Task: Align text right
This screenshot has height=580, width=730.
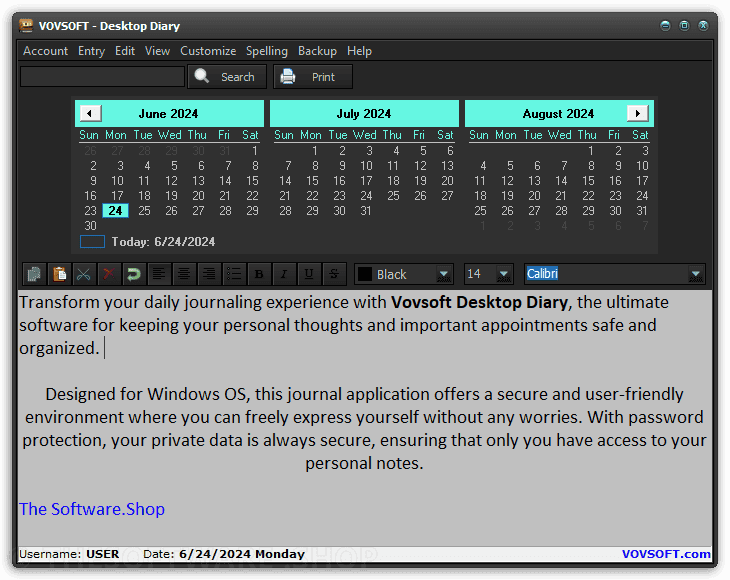Action: pyautogui.click(x=209, y=274)
